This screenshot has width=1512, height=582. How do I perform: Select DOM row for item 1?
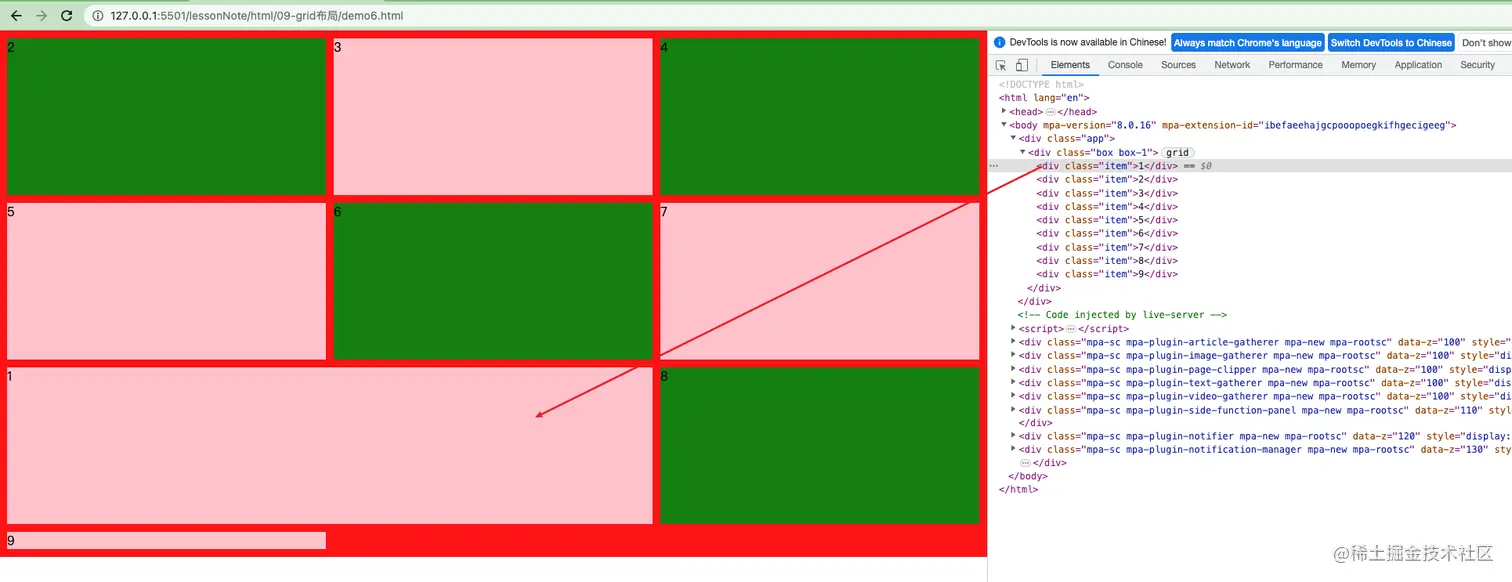(x=1250, y=166)
